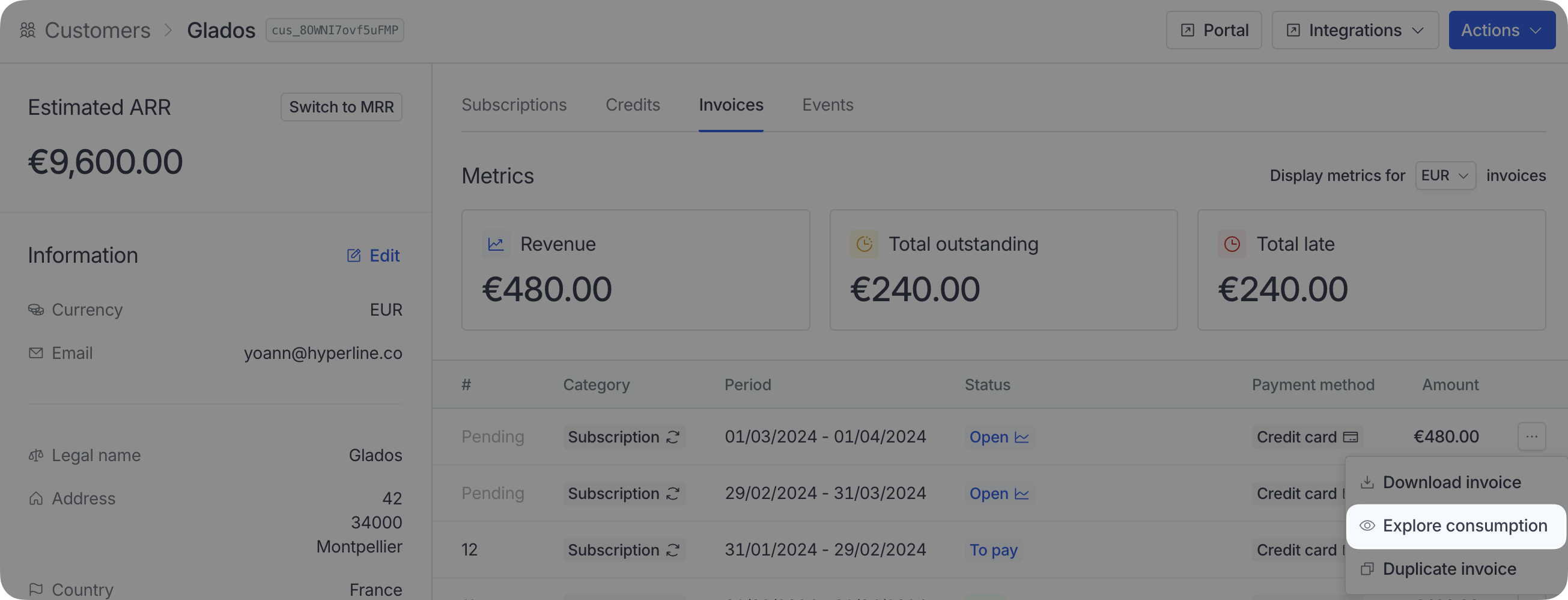
Task: Select Duplicate invoice from the menu
Action: click(1455, 569)
